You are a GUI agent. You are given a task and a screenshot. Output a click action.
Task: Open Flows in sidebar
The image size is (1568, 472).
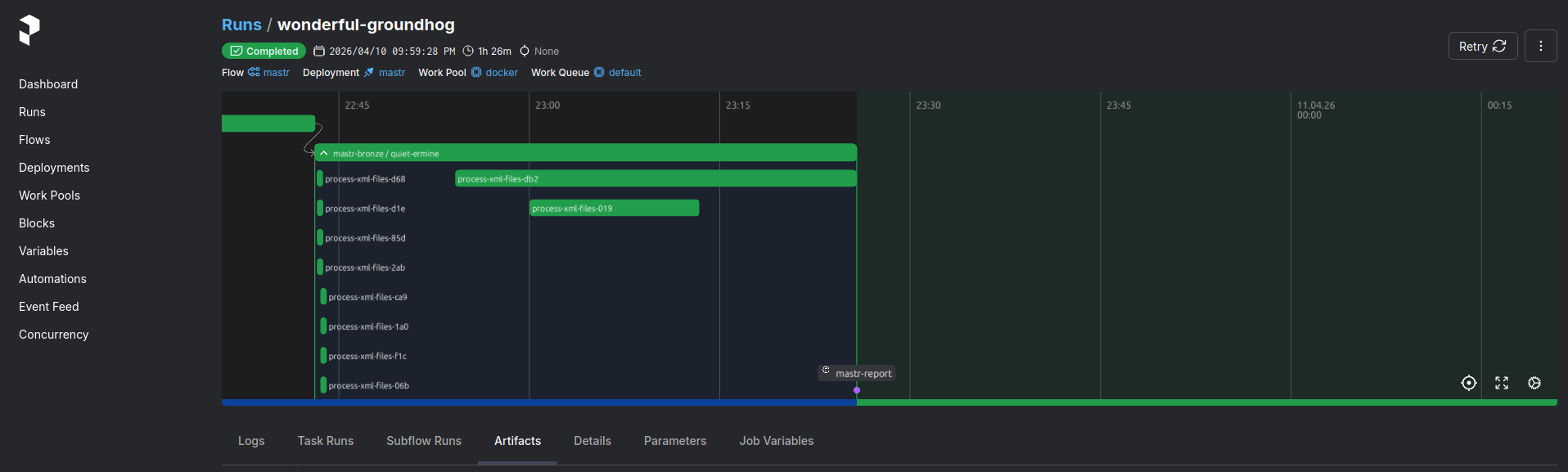point(34,140)
